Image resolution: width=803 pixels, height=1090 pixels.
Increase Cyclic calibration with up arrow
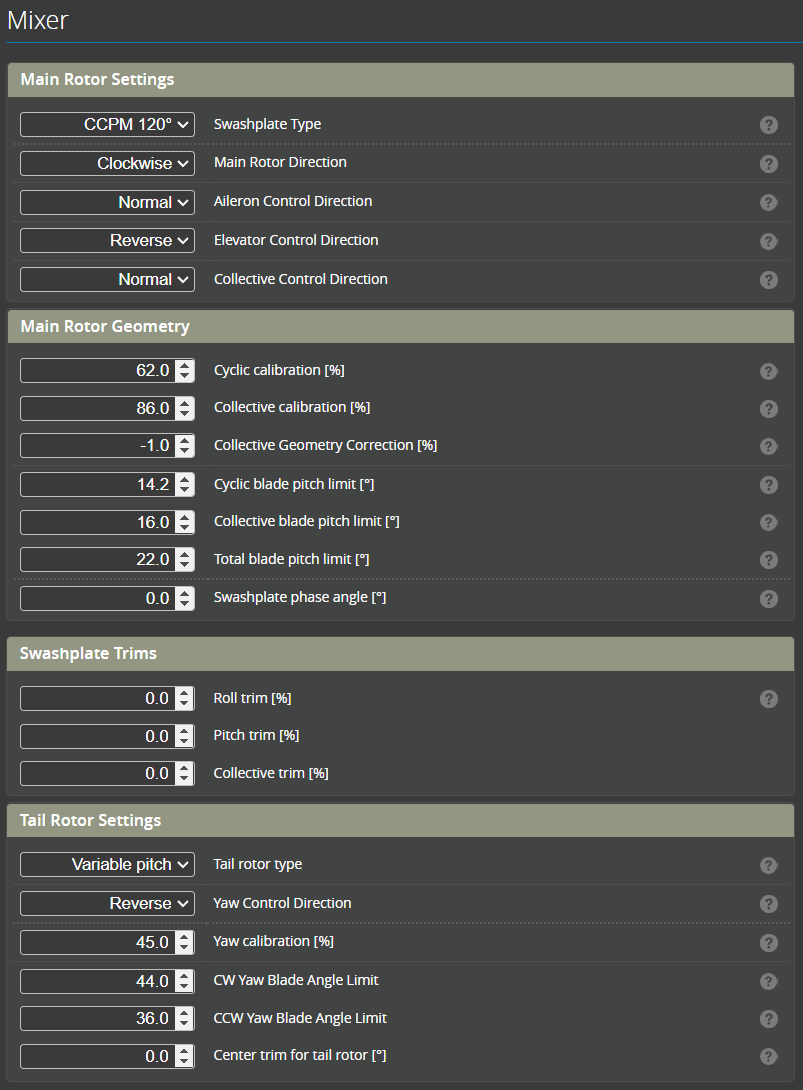click(x=185, y=365)
